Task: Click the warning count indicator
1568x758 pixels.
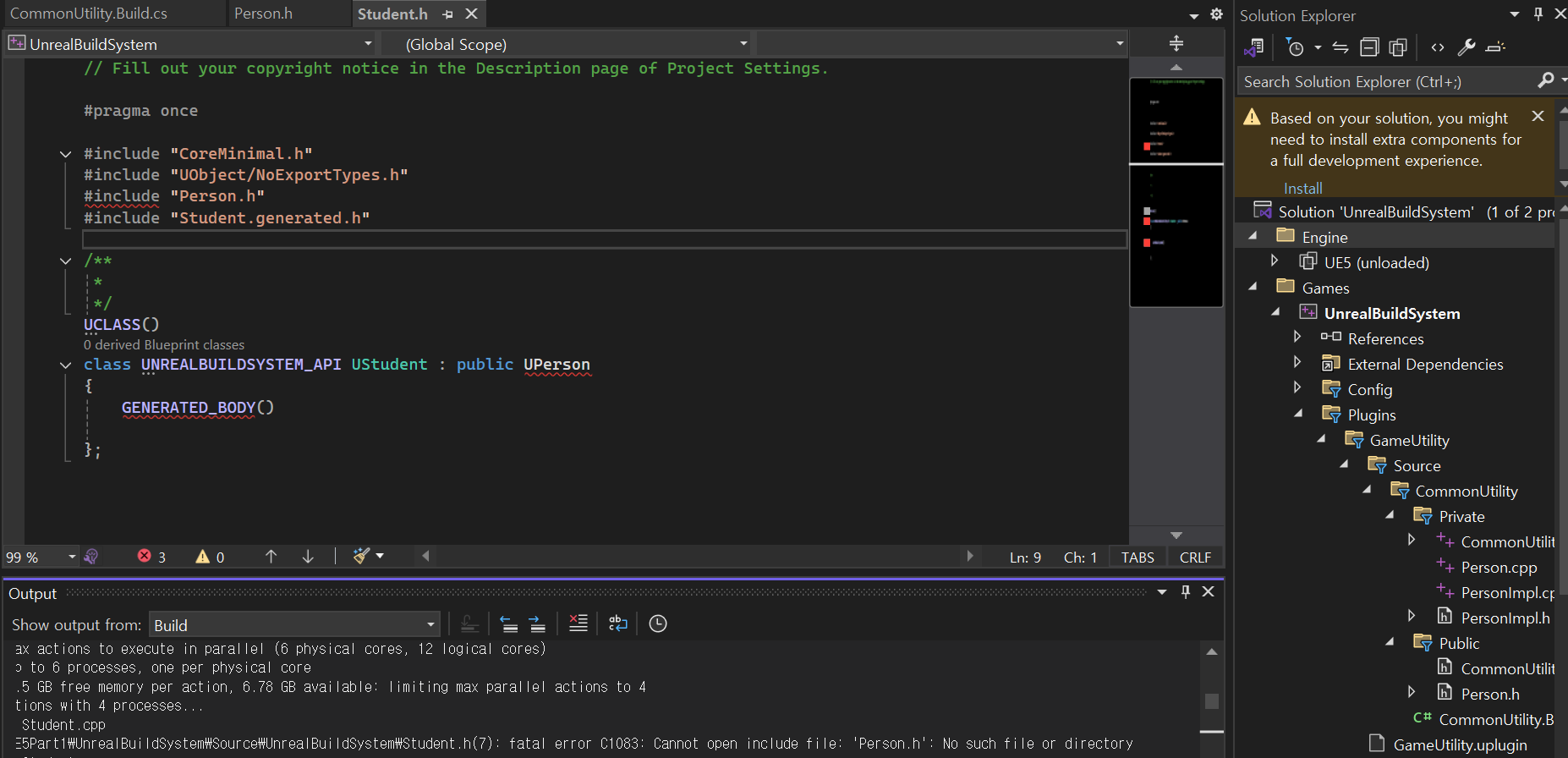Action: (210, 557)
